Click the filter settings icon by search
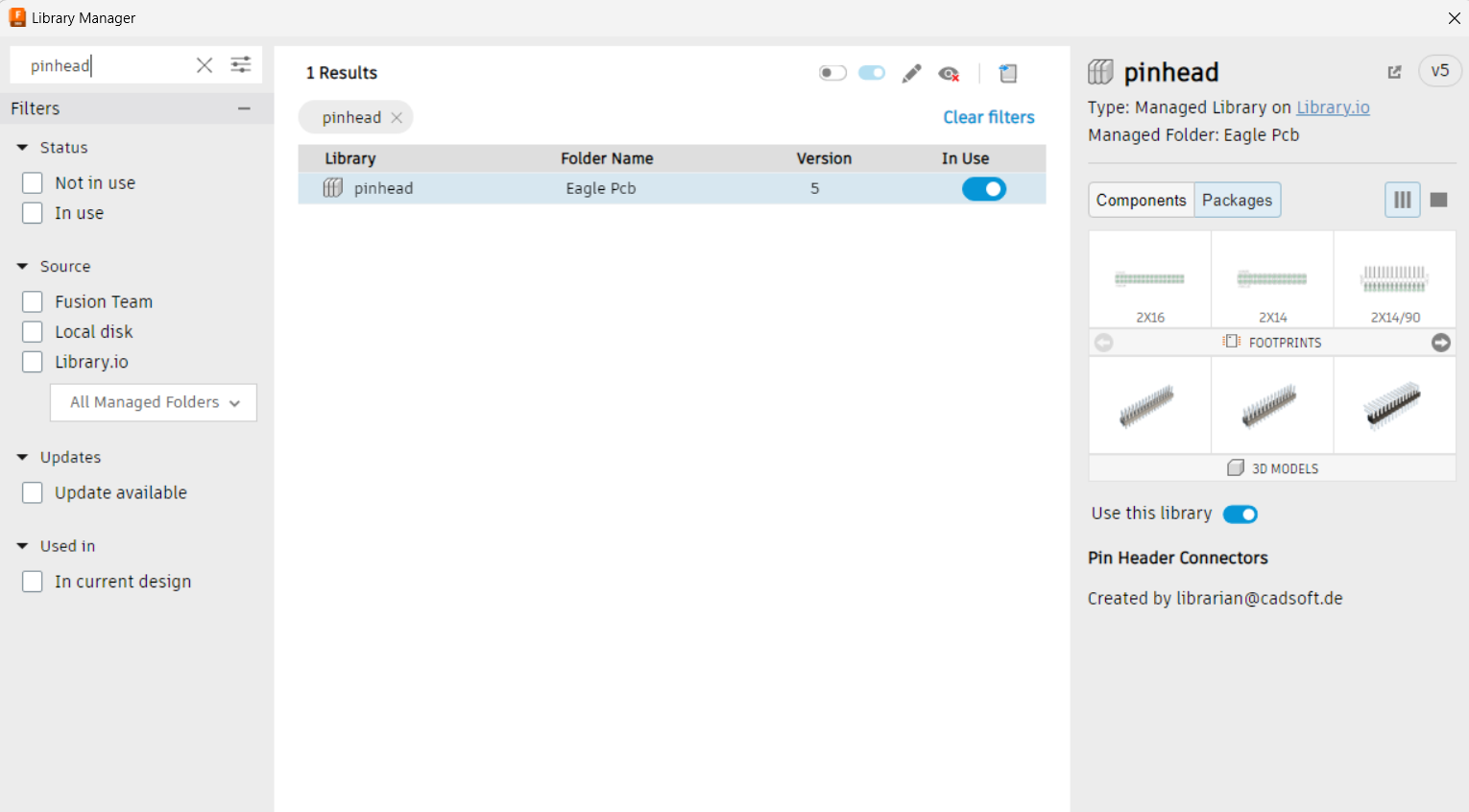This screenshot has width=1469, height=812. click(x=241, y=65)
